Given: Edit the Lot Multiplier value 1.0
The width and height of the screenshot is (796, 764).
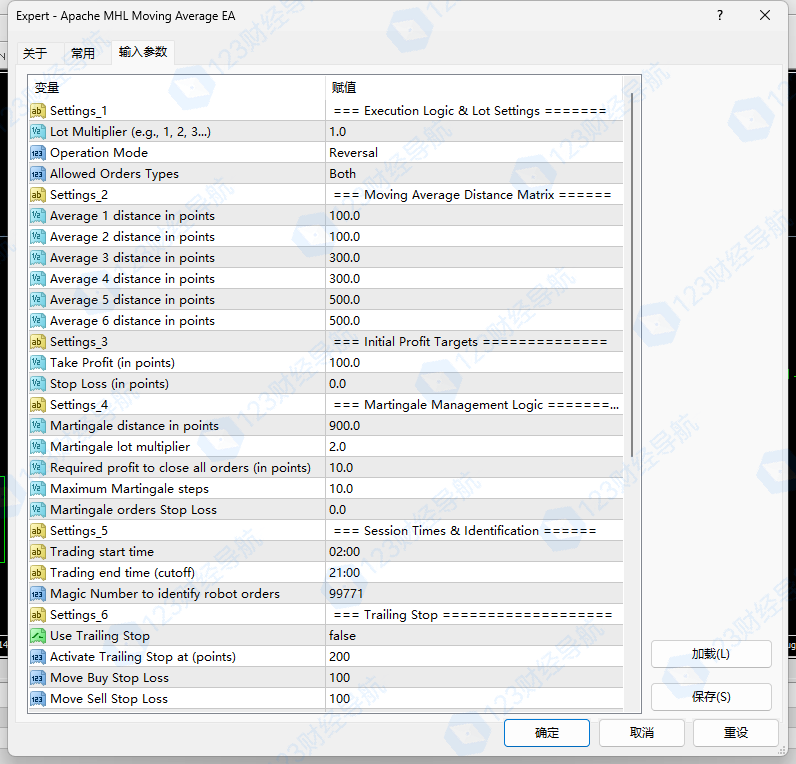Looking at the screenshot, I should point(474,132).
